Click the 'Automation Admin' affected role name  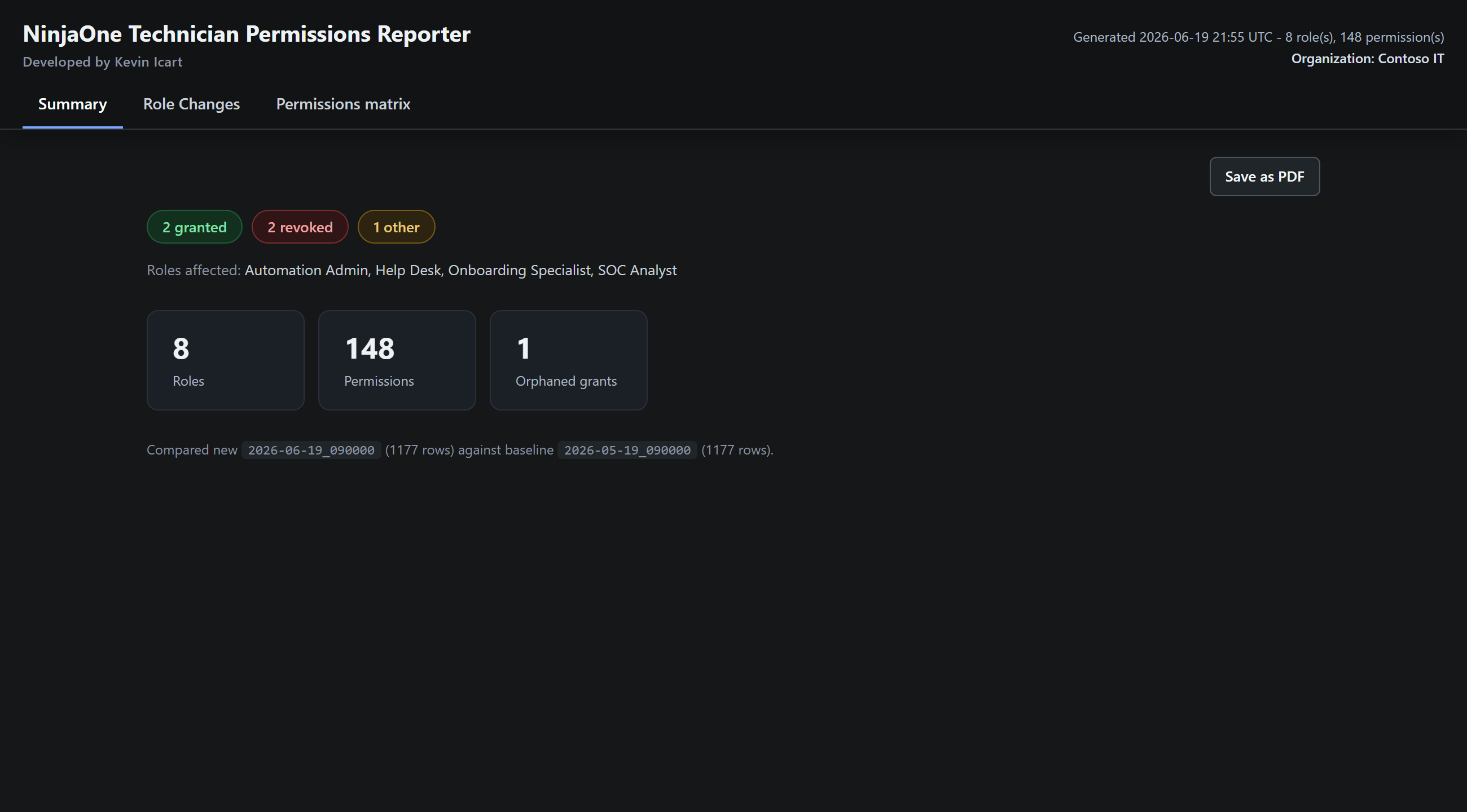306,270
